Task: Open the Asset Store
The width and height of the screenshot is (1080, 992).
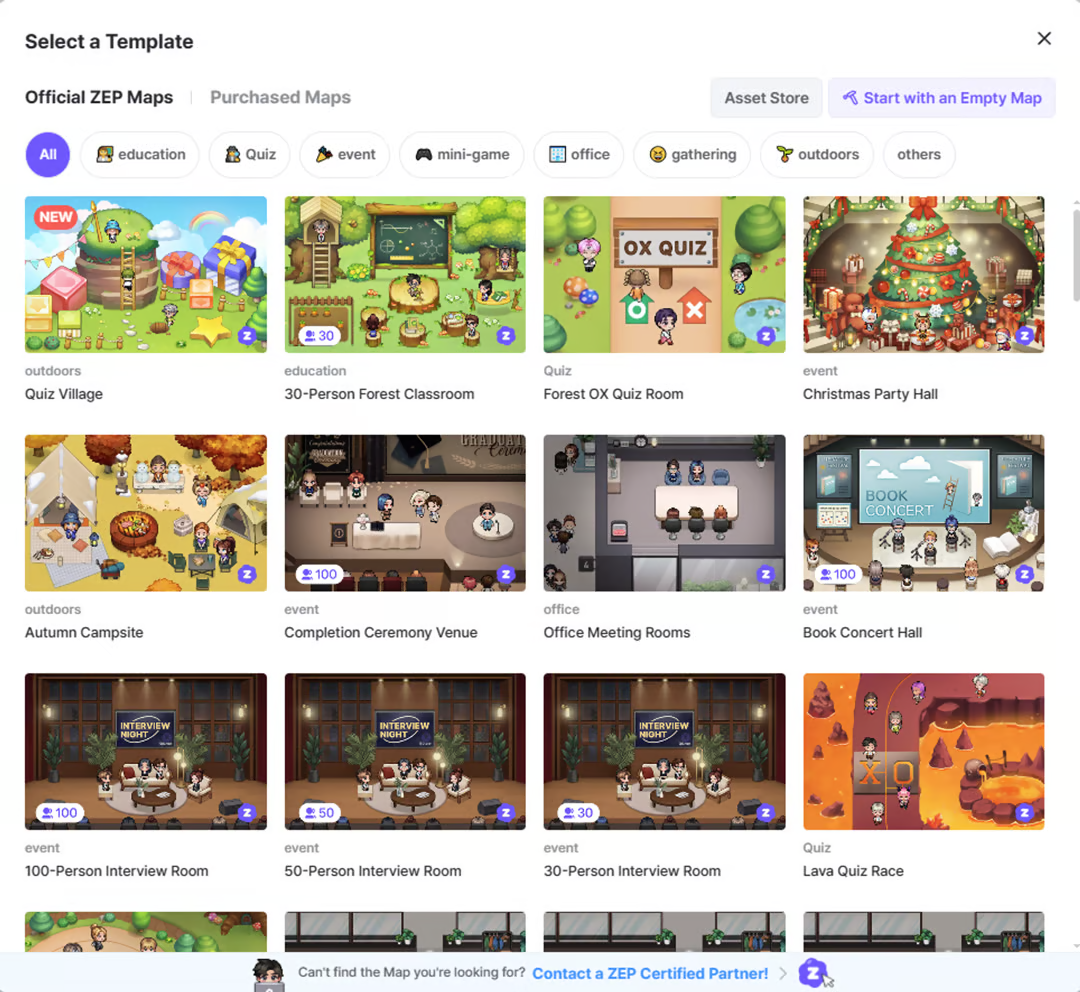Action: (766, 98)
